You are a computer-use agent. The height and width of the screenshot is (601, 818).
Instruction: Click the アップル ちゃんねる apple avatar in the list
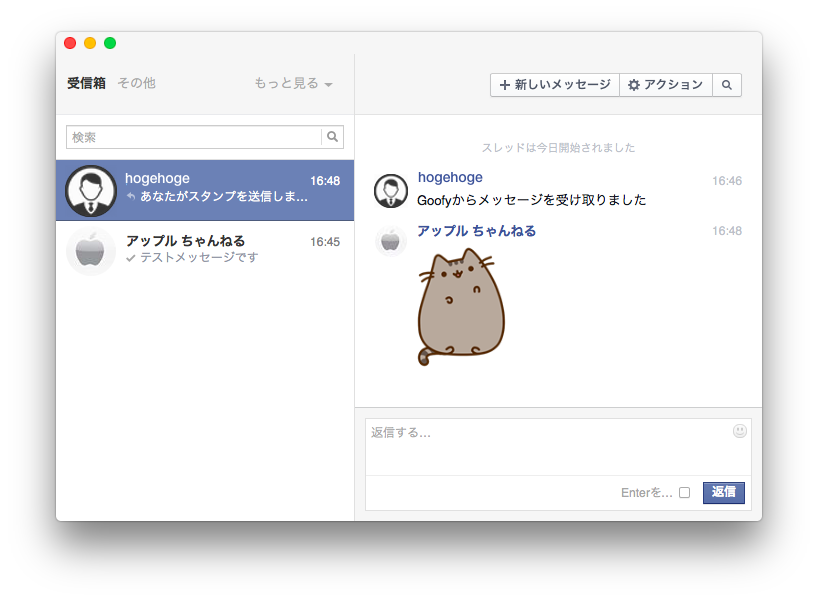click(91, 251)
